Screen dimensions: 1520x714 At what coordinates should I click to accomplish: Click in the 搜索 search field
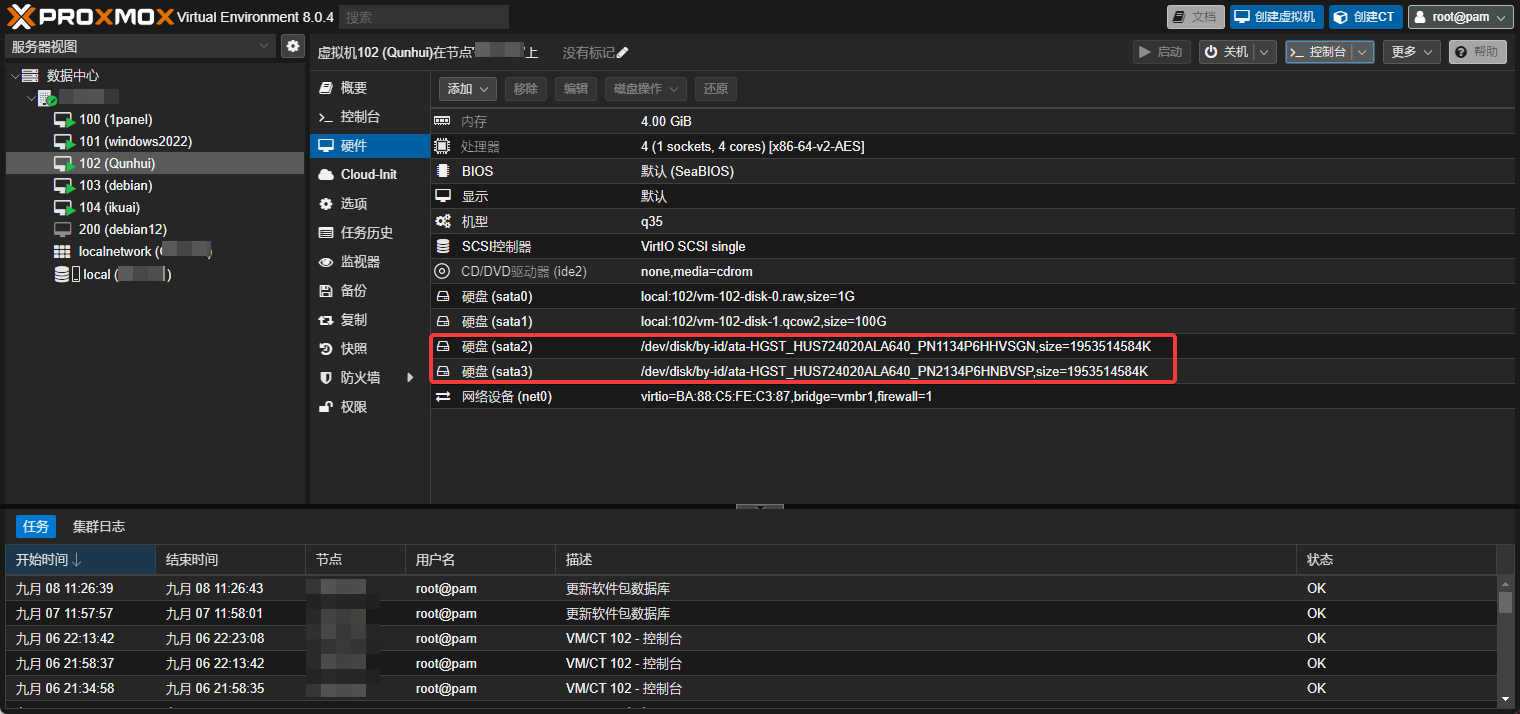click(423, 17)
